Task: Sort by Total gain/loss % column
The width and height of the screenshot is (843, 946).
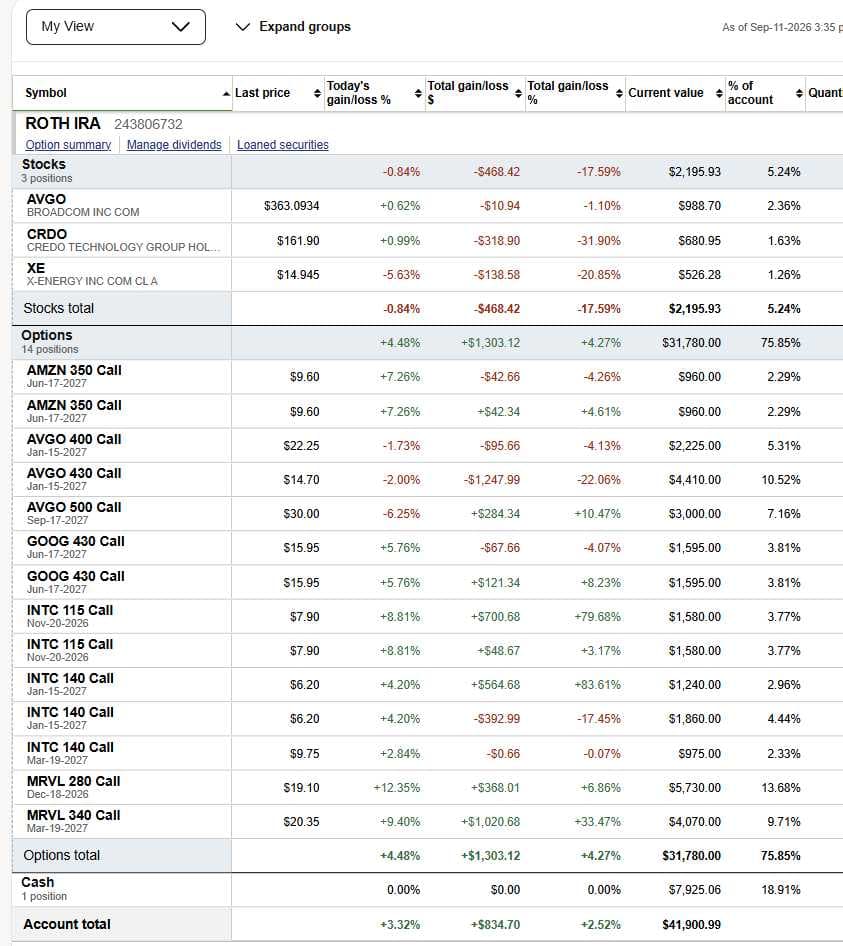Action: click(619, 93)
